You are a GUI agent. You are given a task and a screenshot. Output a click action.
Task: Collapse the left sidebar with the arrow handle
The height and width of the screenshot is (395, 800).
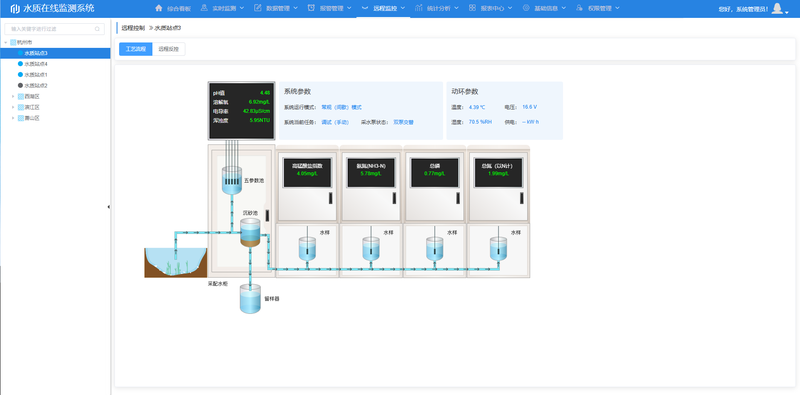pyautogui.click(x=109, y=207)
